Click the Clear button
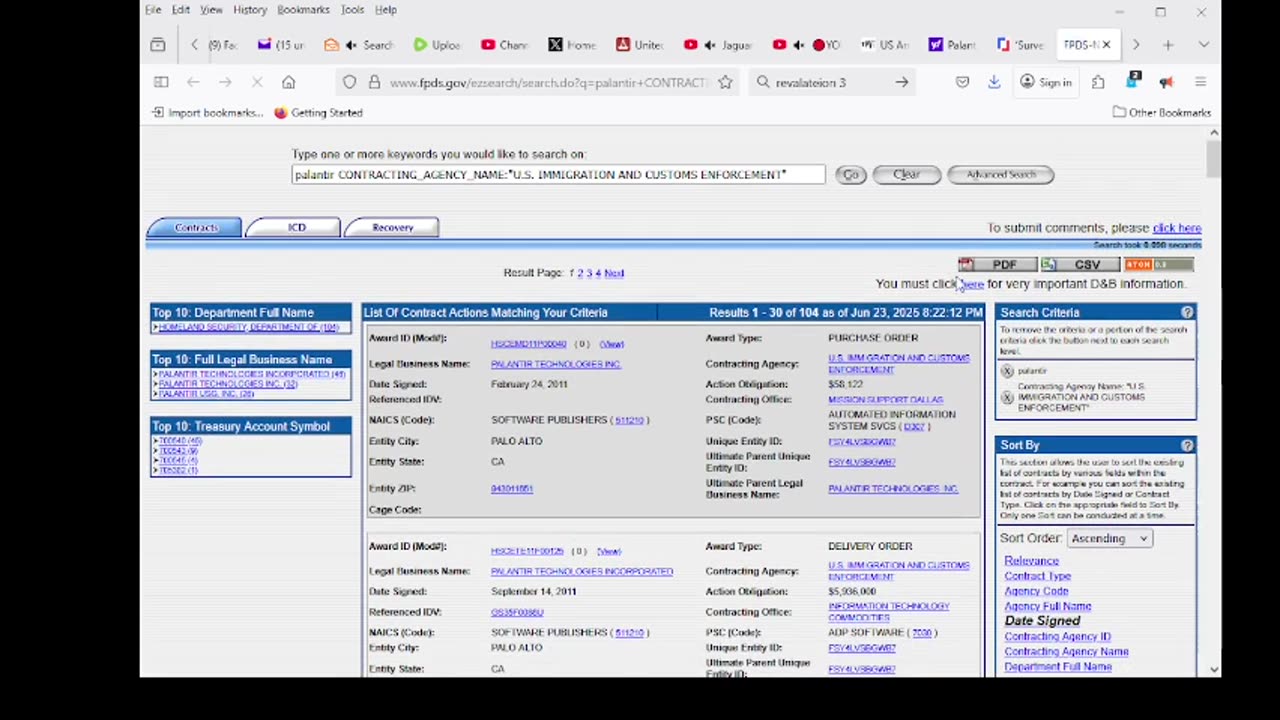Viewport: 1280px width, 720px height. [x=906, y=175]
